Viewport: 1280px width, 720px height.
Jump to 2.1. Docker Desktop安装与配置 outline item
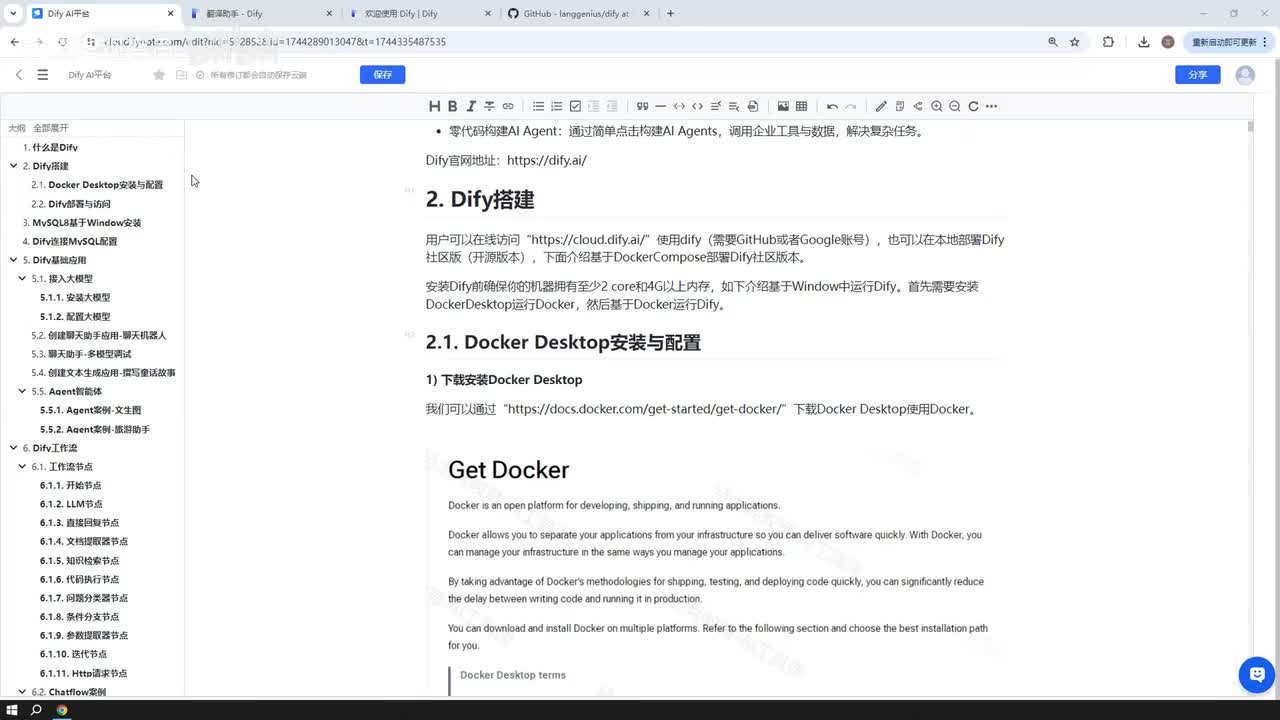click(x=97, y=185)
